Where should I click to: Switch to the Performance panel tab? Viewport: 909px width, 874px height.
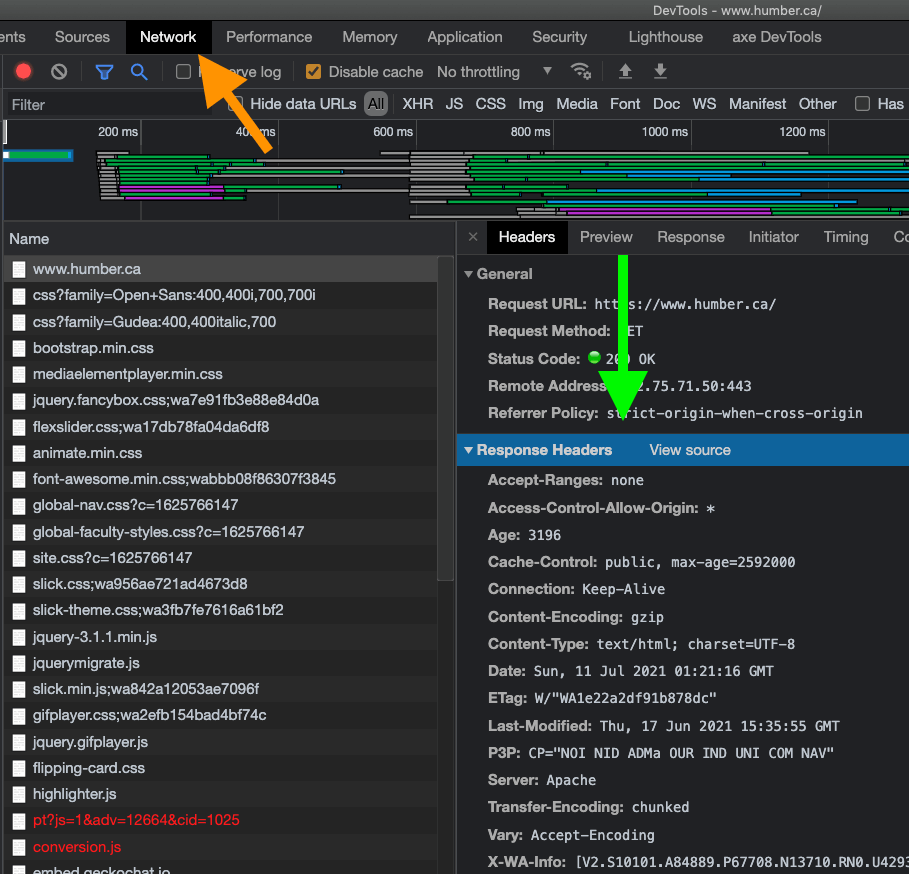(x=269, y=37)
